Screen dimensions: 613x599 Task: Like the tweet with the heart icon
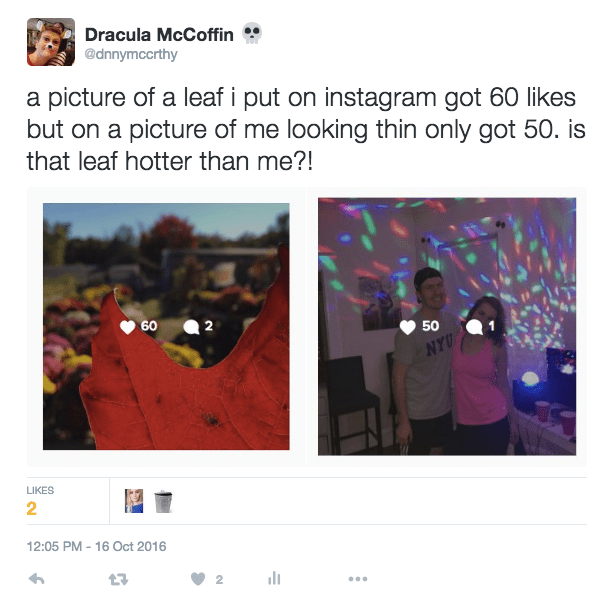[198, 579]
